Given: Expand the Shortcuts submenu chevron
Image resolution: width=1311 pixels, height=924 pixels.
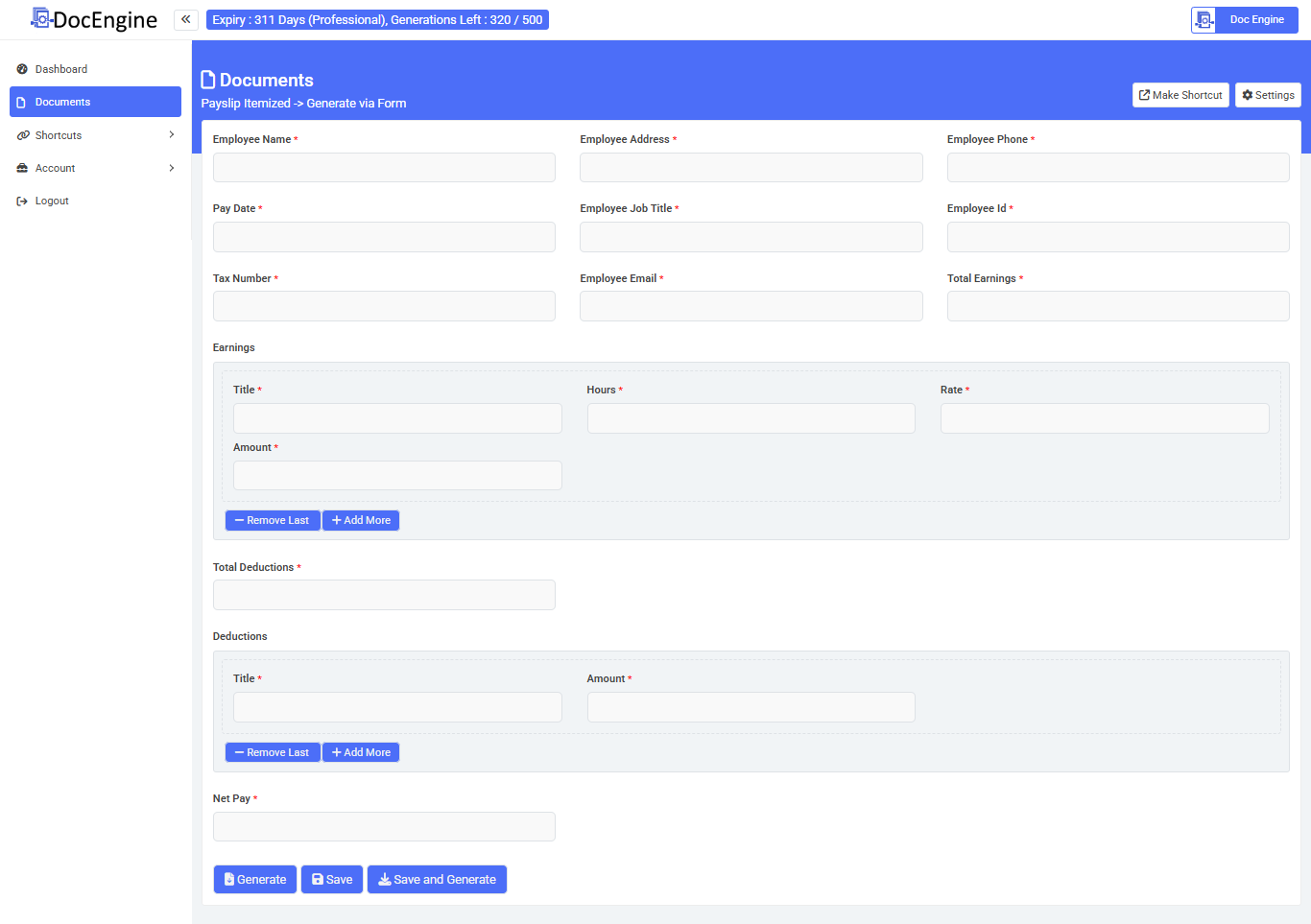Looking at the screenshot, I should pyautogui.click(x=172, y=135).
